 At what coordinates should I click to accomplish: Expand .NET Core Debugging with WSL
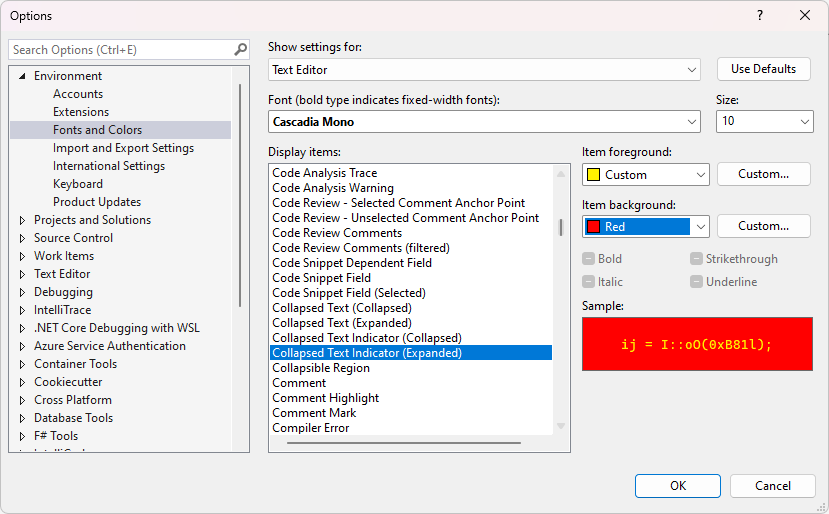click(x=22, y=328)
